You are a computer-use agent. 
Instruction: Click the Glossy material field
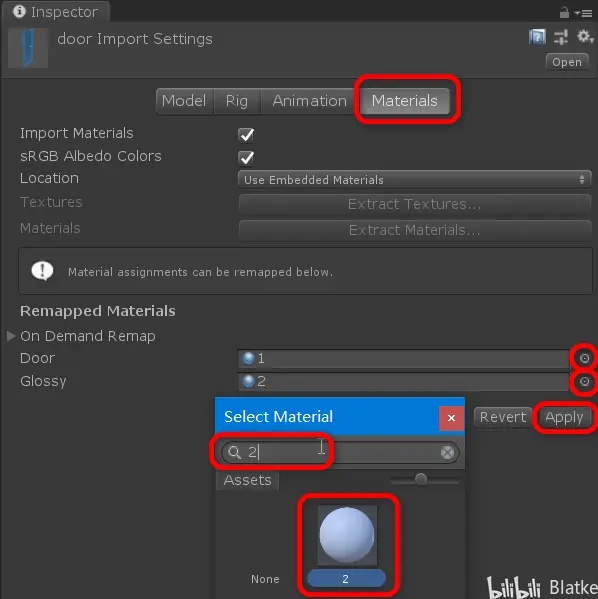pyautogui.click(x=404, y=381)
